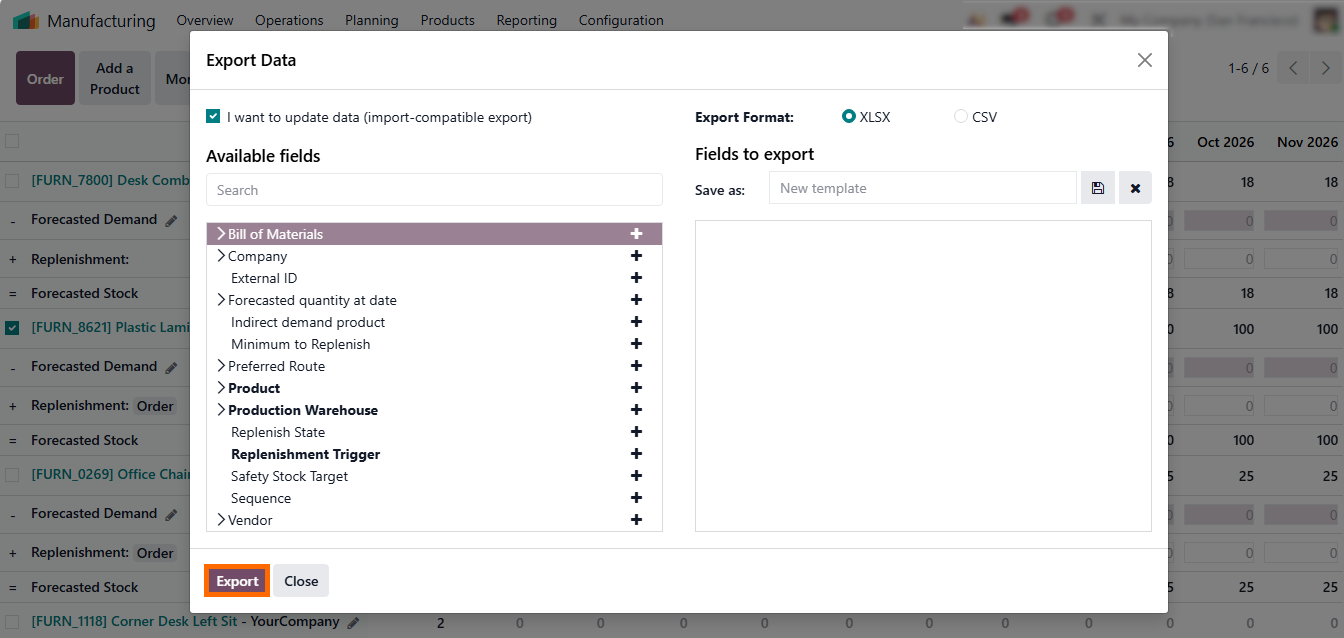The image size is (1344, 638).
Task: Expand Forecasted quantity at date field
Action: (x=221, y=300)
